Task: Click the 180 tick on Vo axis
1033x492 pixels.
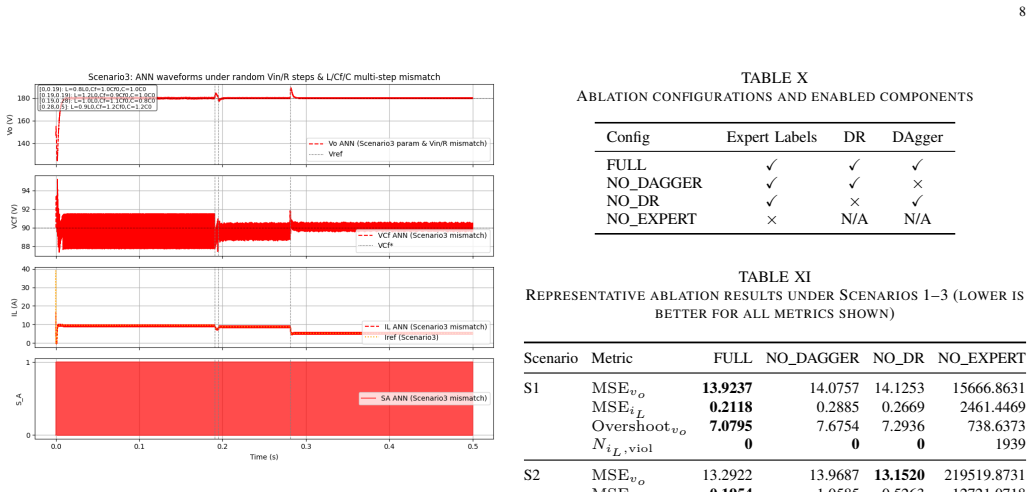Action: tap(23, 98)
